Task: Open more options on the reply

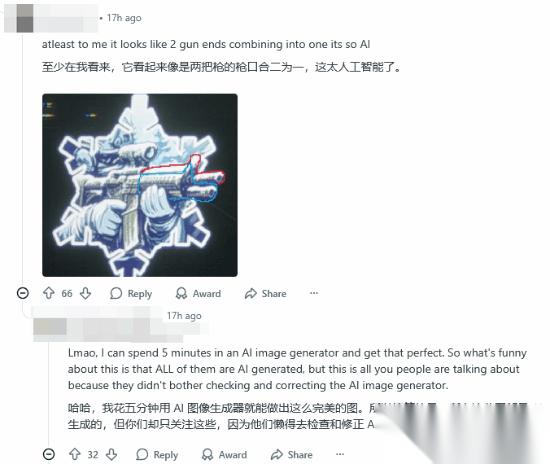Action: 340,454
